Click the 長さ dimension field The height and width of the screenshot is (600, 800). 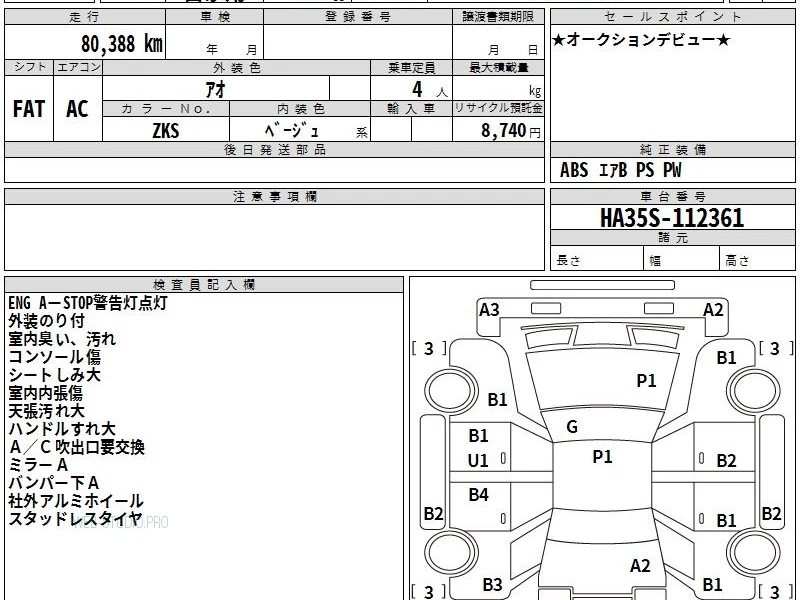(x=597, y=260)
